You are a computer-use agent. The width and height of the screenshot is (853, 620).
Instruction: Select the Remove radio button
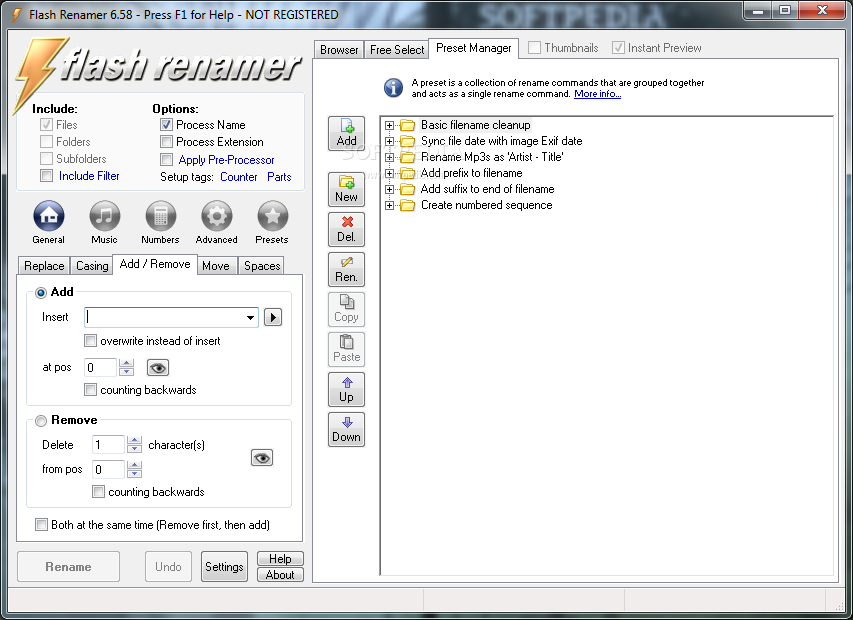(41, 420)
